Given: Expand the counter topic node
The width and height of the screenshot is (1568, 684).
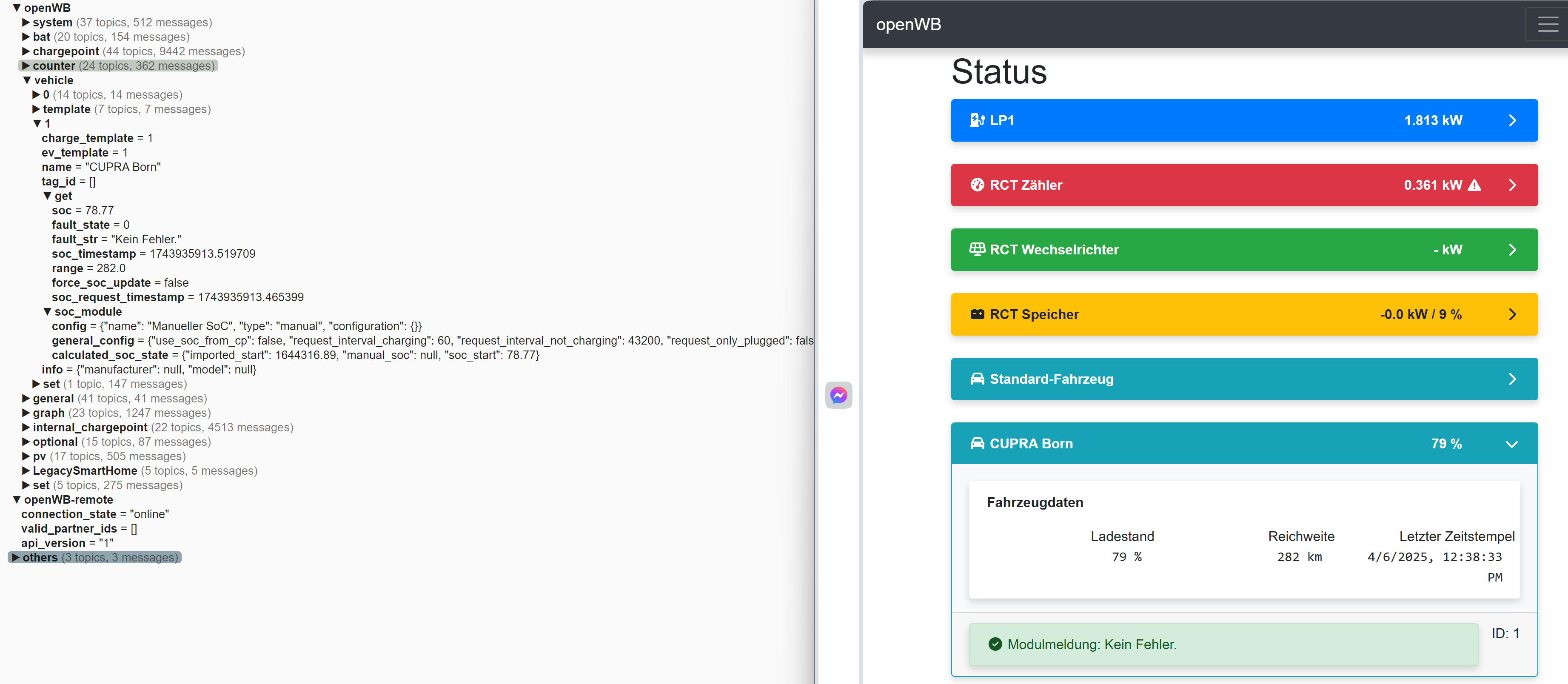Looking at the screenshot, I should (x=26, y=66).
